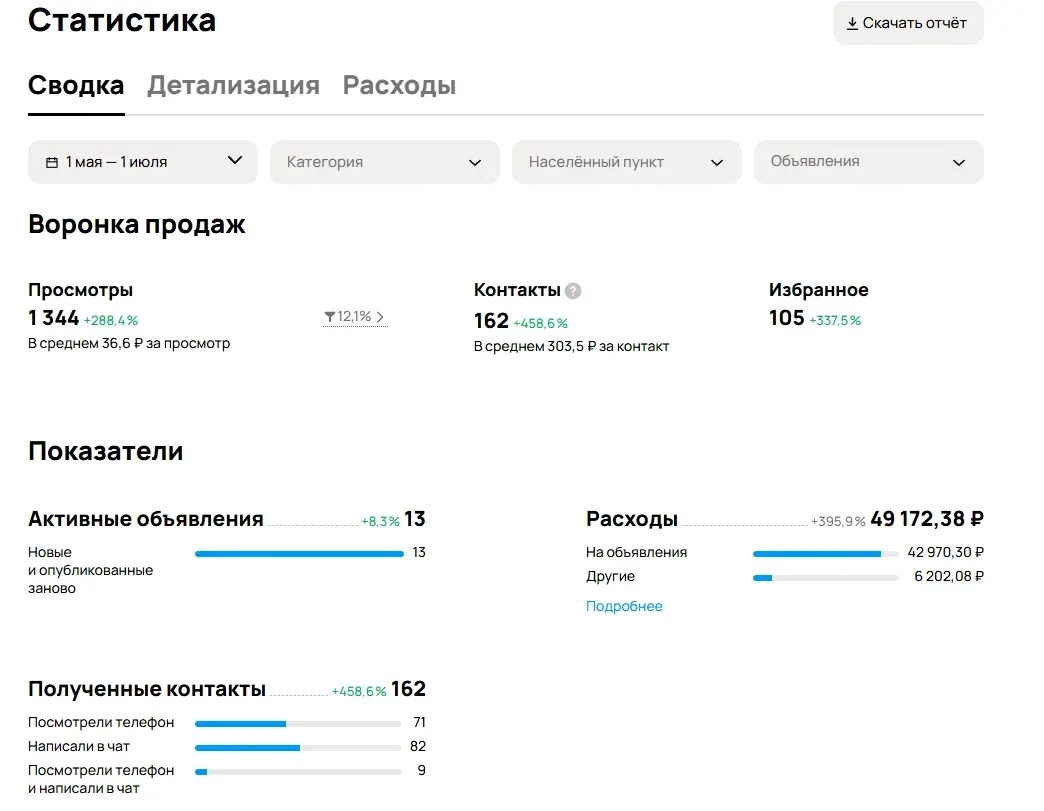Screen dimensions: 1044x811
Task: Click the chevron in the Населённый пункт filter
Action: click(x=717, y=162)
